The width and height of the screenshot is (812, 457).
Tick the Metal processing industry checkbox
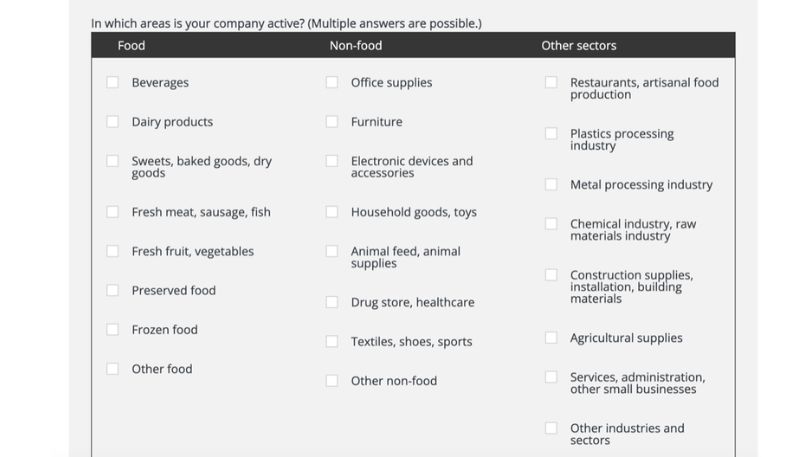tap(551, 184)
